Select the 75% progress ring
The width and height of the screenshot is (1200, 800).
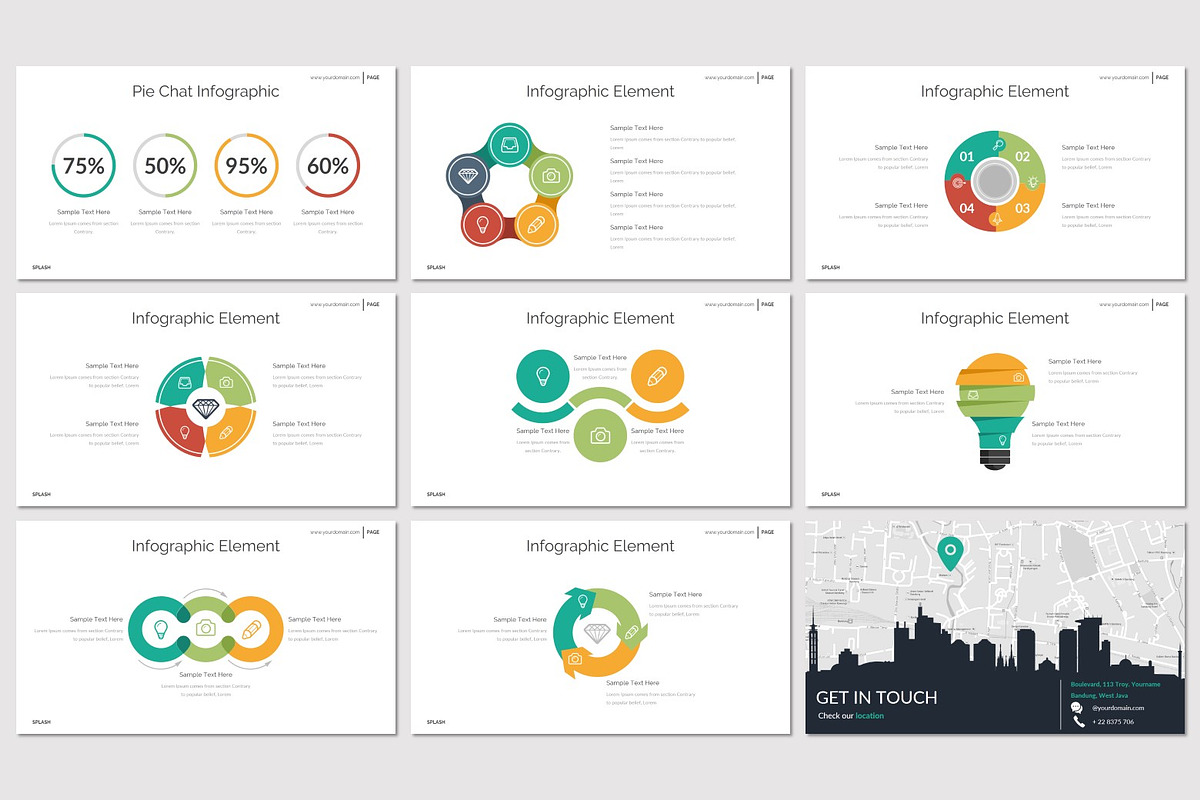(83, 165)
